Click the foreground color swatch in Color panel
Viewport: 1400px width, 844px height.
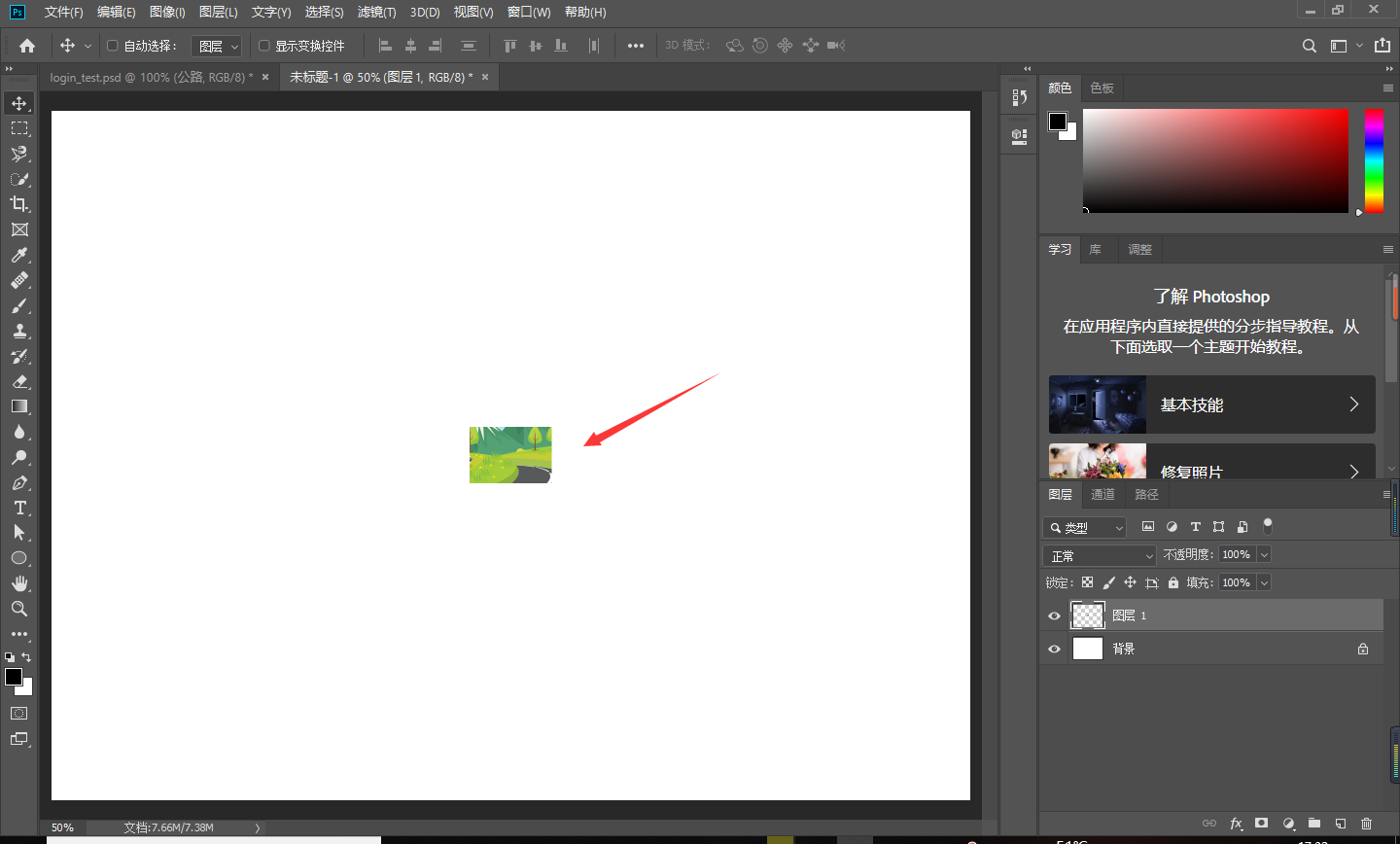click(1058, 122)
